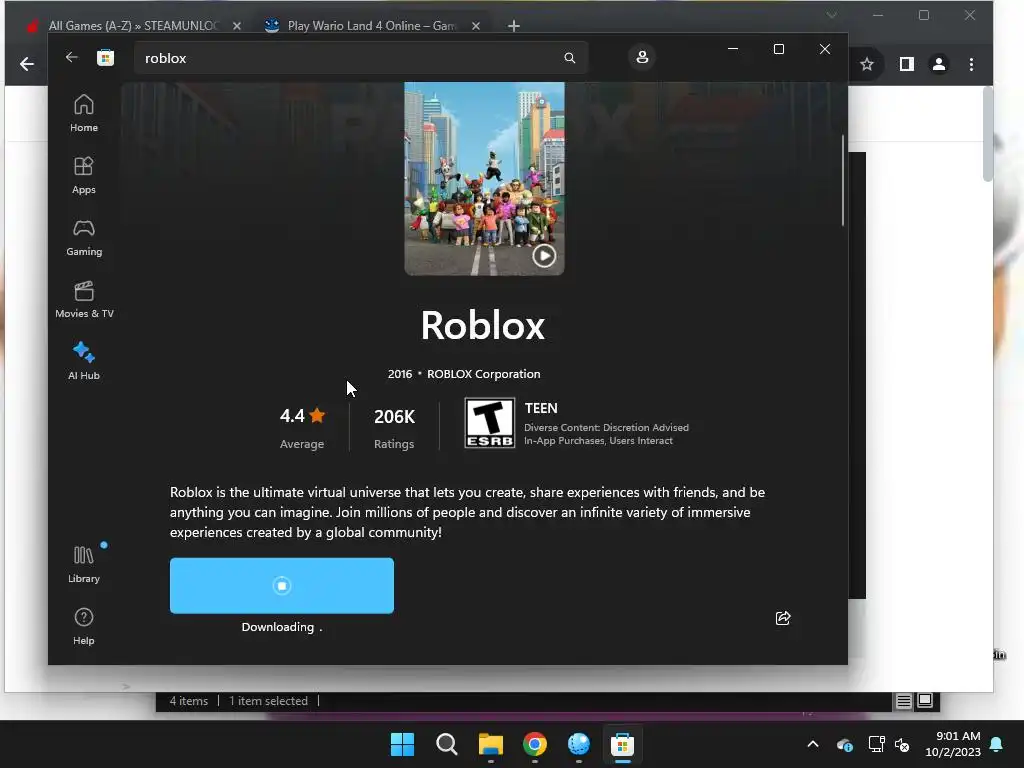This screenshot has height=768, width=1024.
Task: Share the Roblox app page
Action: pos(783,618)
